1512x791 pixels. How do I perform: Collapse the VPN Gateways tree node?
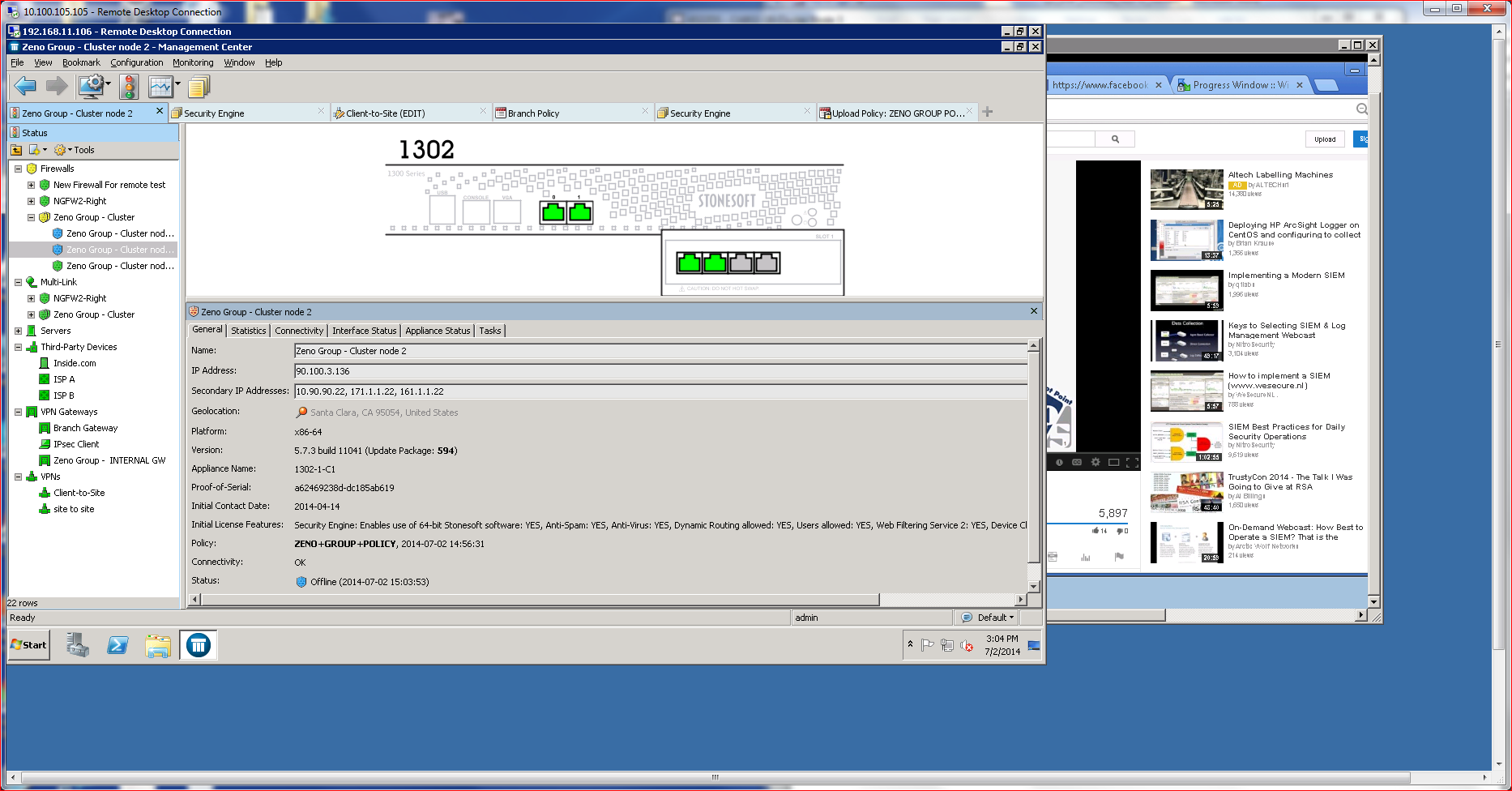point(18,412)
